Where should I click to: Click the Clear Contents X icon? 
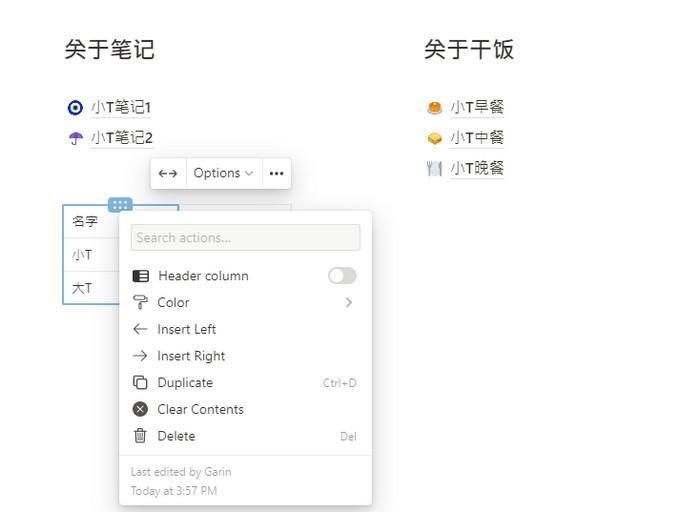140,409
